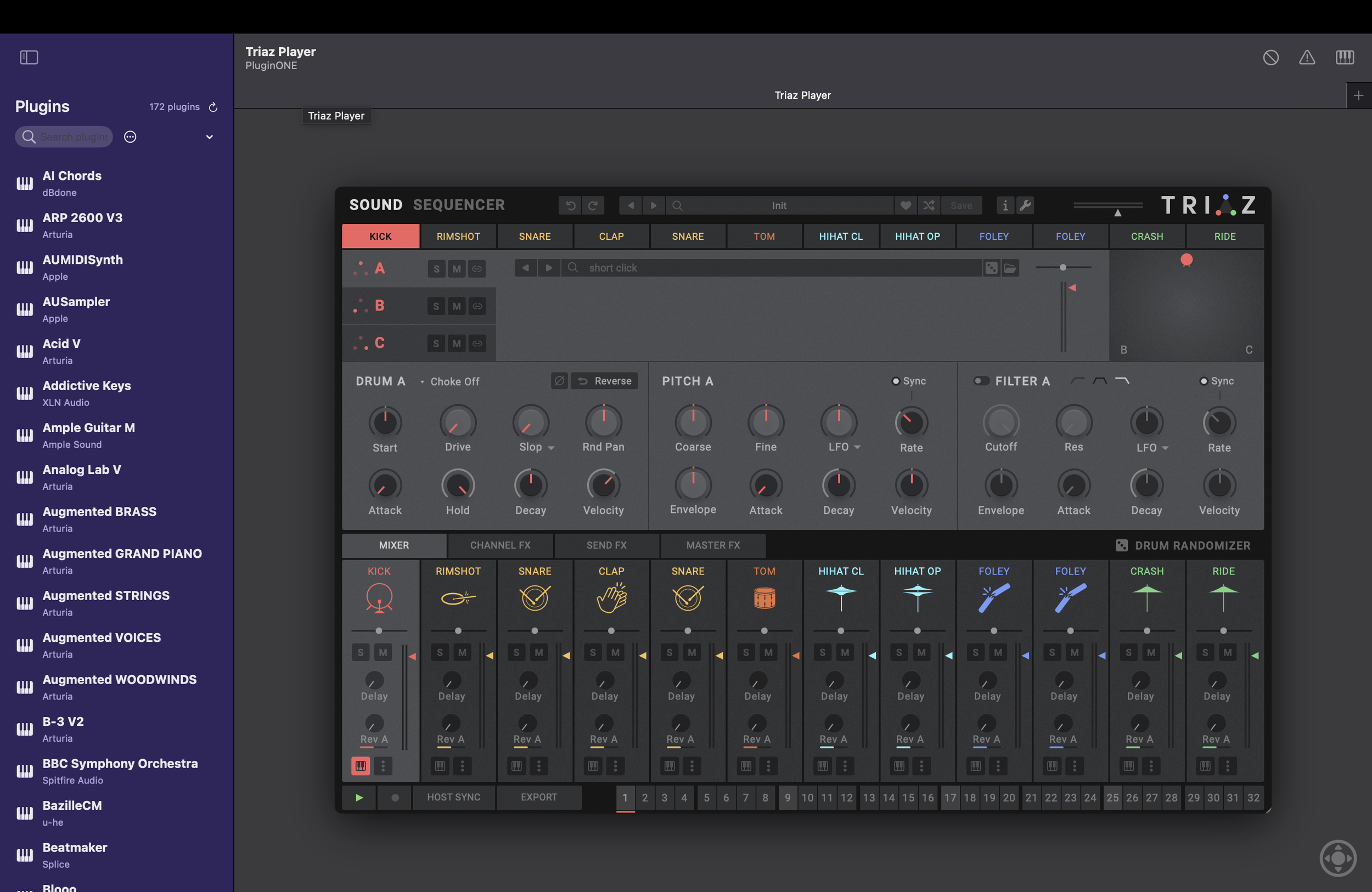The height and width of the screenshot is (892, 1372).
Task: Open the info icon in Triaz header
Action: click(x=1005, y=206)
